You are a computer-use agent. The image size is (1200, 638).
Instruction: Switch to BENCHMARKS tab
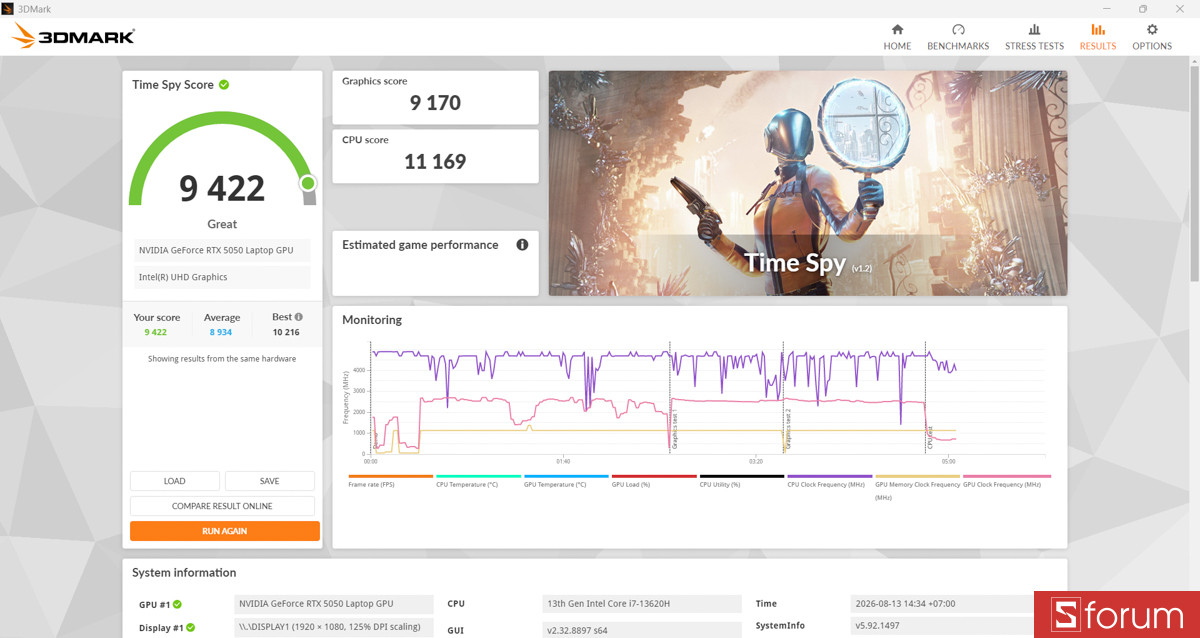point(958,37)
